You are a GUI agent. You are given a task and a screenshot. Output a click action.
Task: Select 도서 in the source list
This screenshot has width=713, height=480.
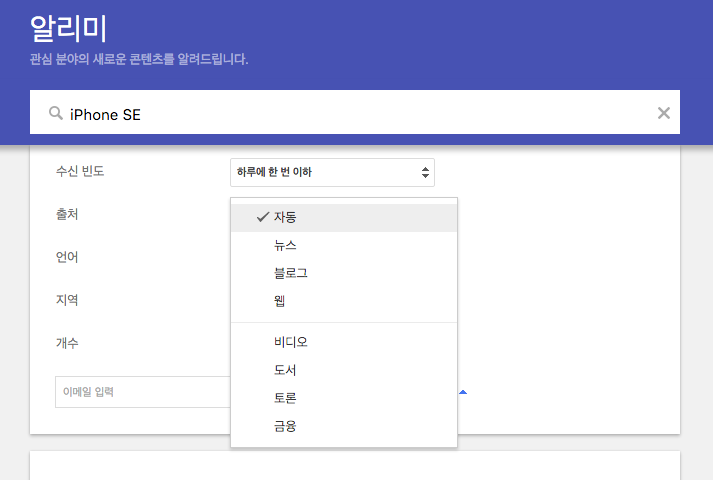pos(344,370)
